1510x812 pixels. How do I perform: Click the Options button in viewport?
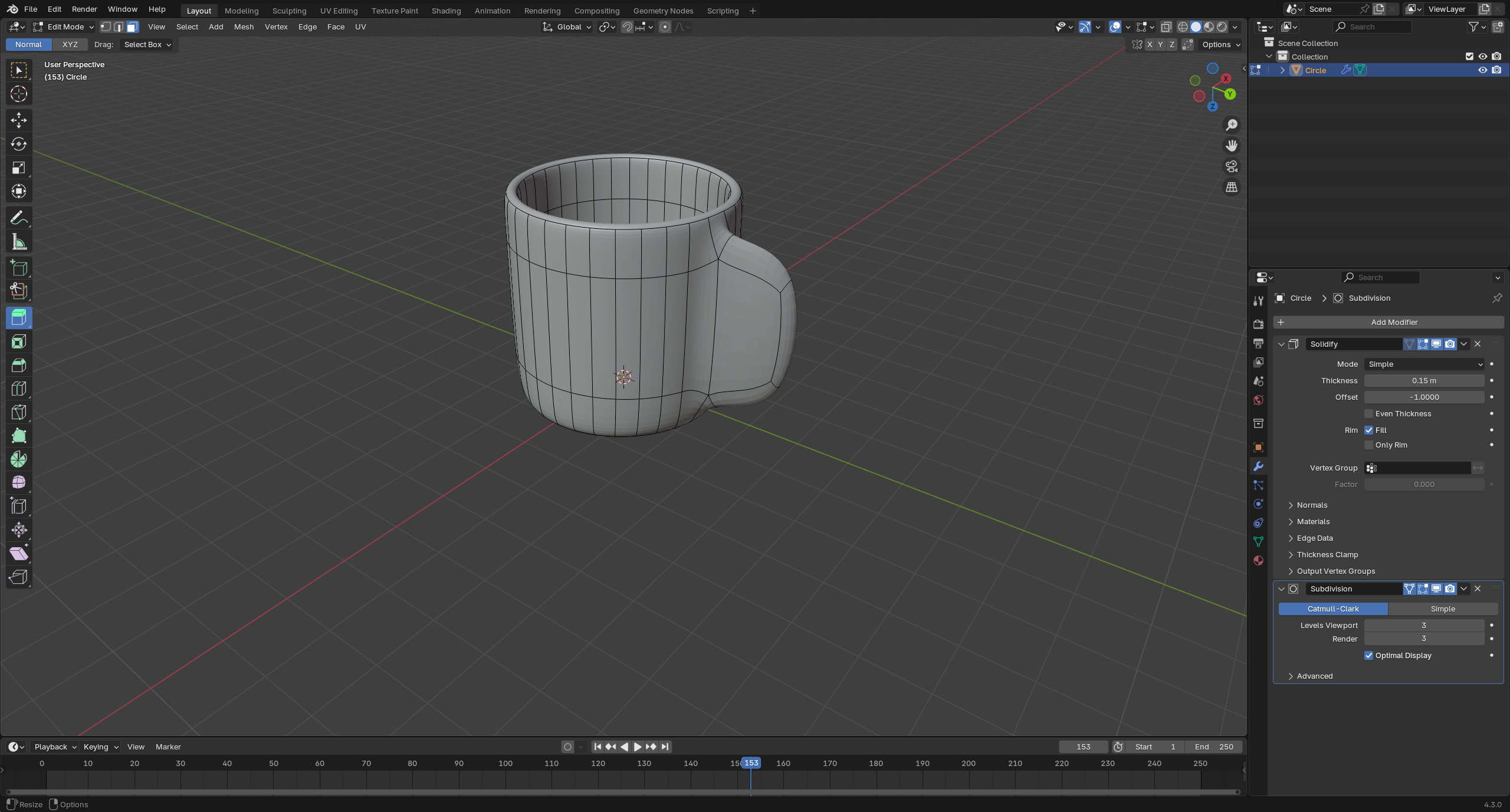point(1221,44)
